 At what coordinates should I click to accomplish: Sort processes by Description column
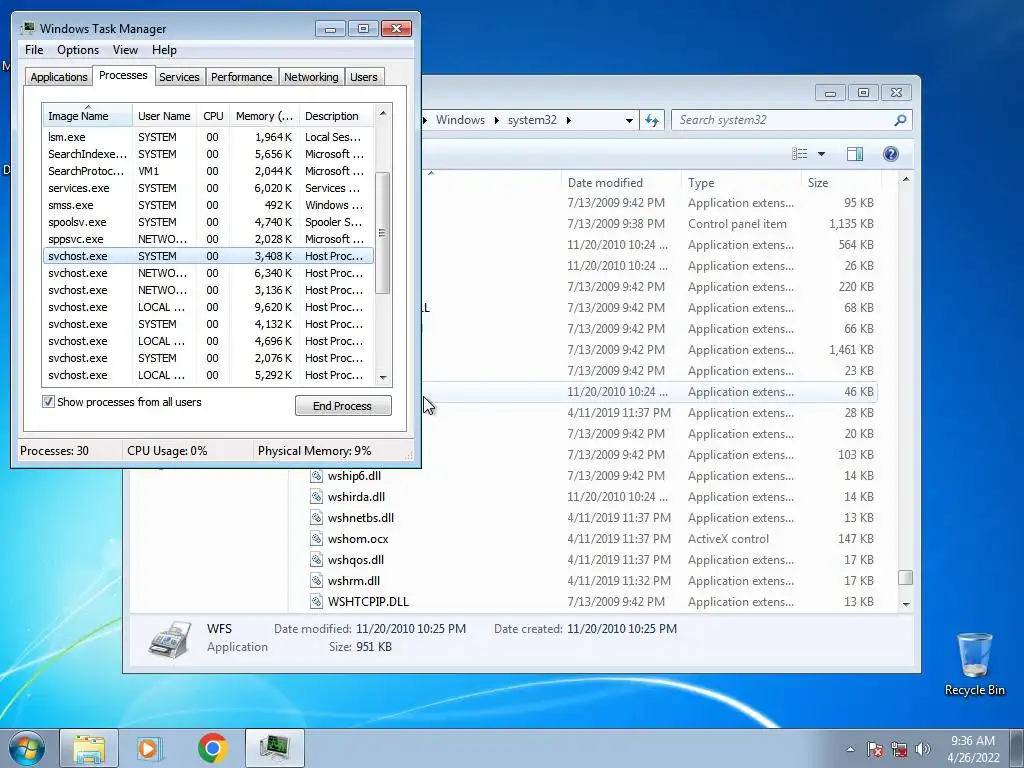[x=336, y=116]
